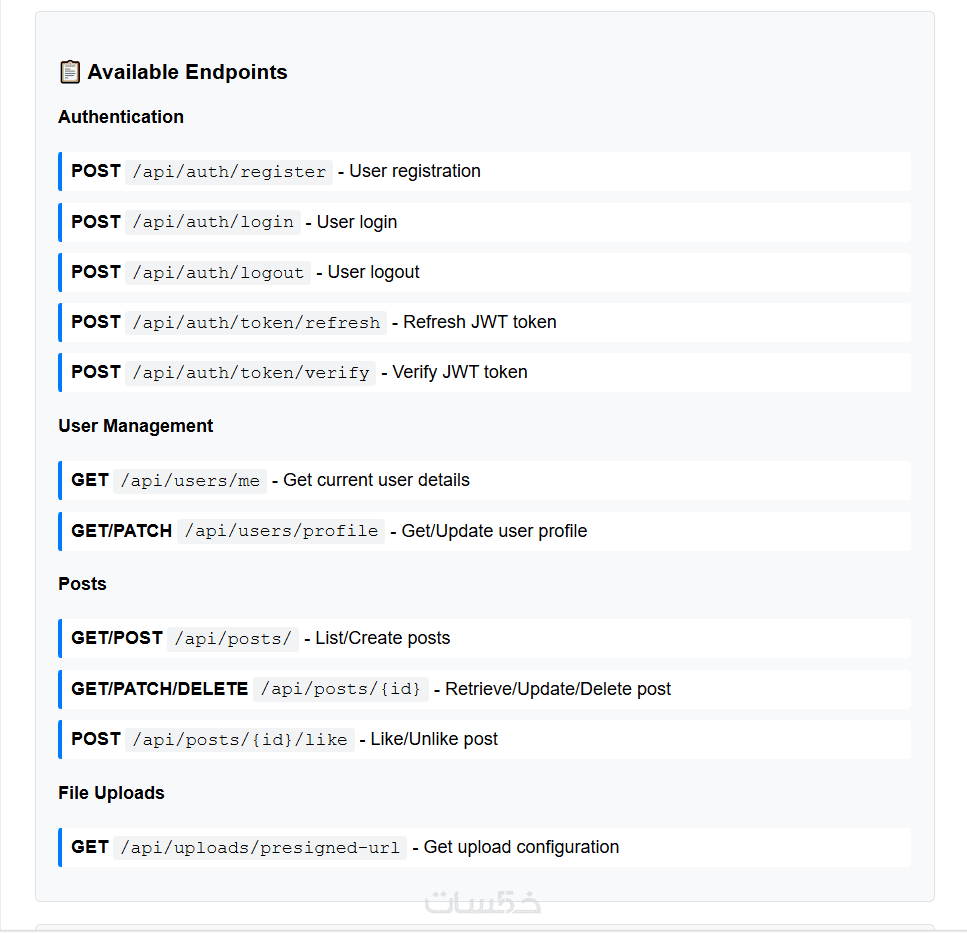The image size is (967, 933).
Task: Click the /api/posts/{id} endpoint path
Action: pyautogui.click(x=341, y=689)
